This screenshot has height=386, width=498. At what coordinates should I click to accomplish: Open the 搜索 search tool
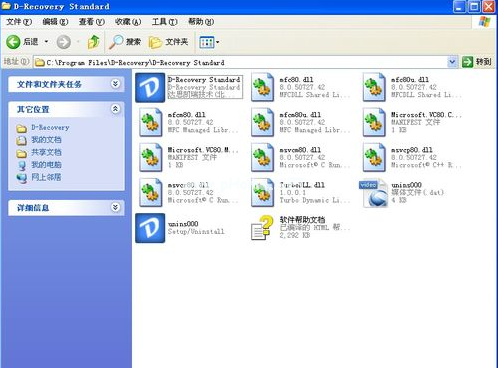point(125,42)
